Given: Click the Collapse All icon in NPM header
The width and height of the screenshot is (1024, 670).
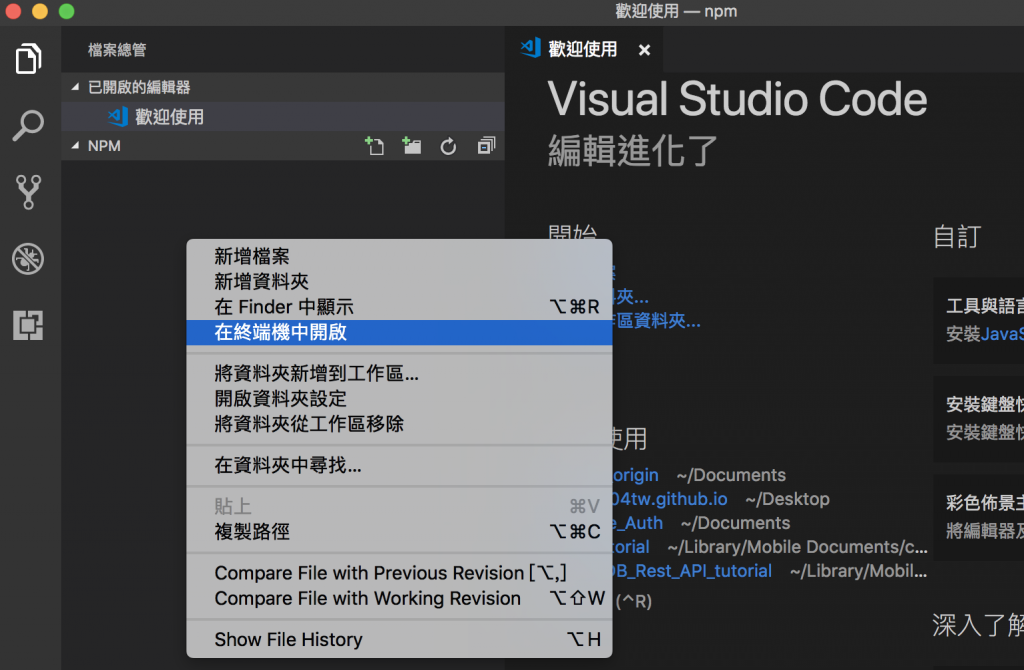Looking at the screenshot, I should (486, 146).
